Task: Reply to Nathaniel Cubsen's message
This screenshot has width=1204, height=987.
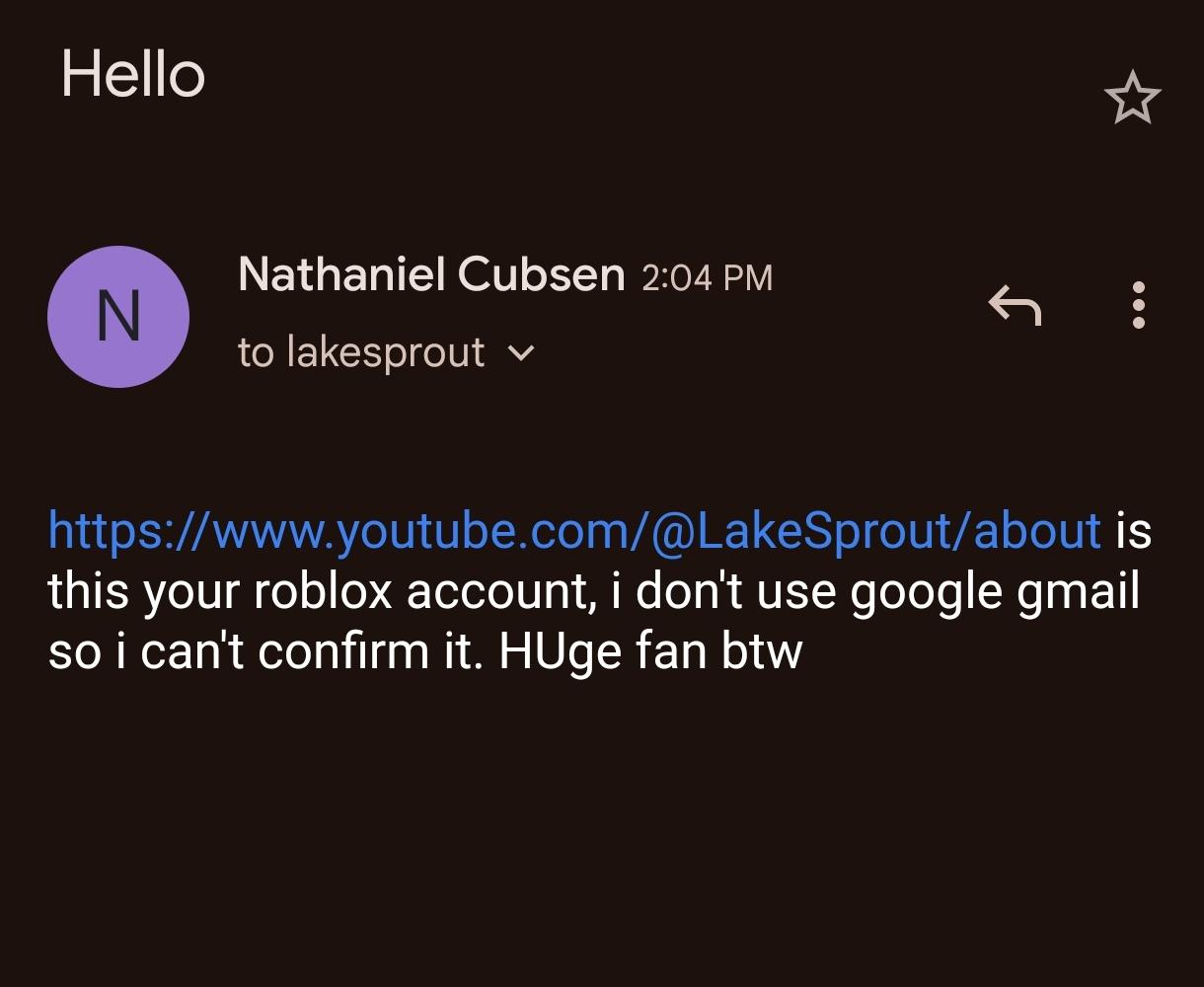Action: 1015,305
